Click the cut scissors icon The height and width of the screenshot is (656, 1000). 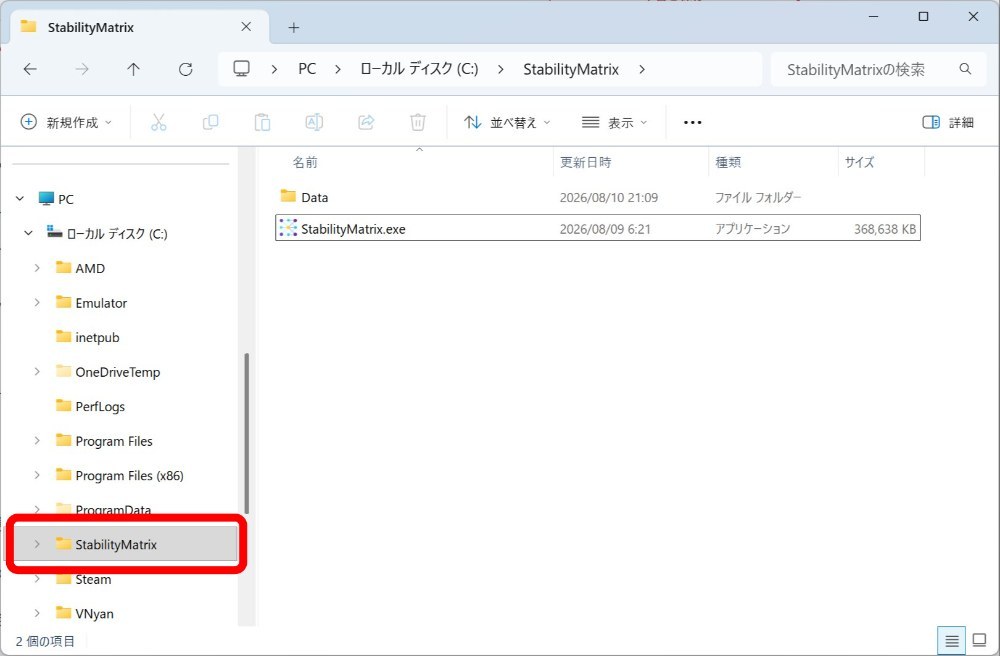[159, 122]
